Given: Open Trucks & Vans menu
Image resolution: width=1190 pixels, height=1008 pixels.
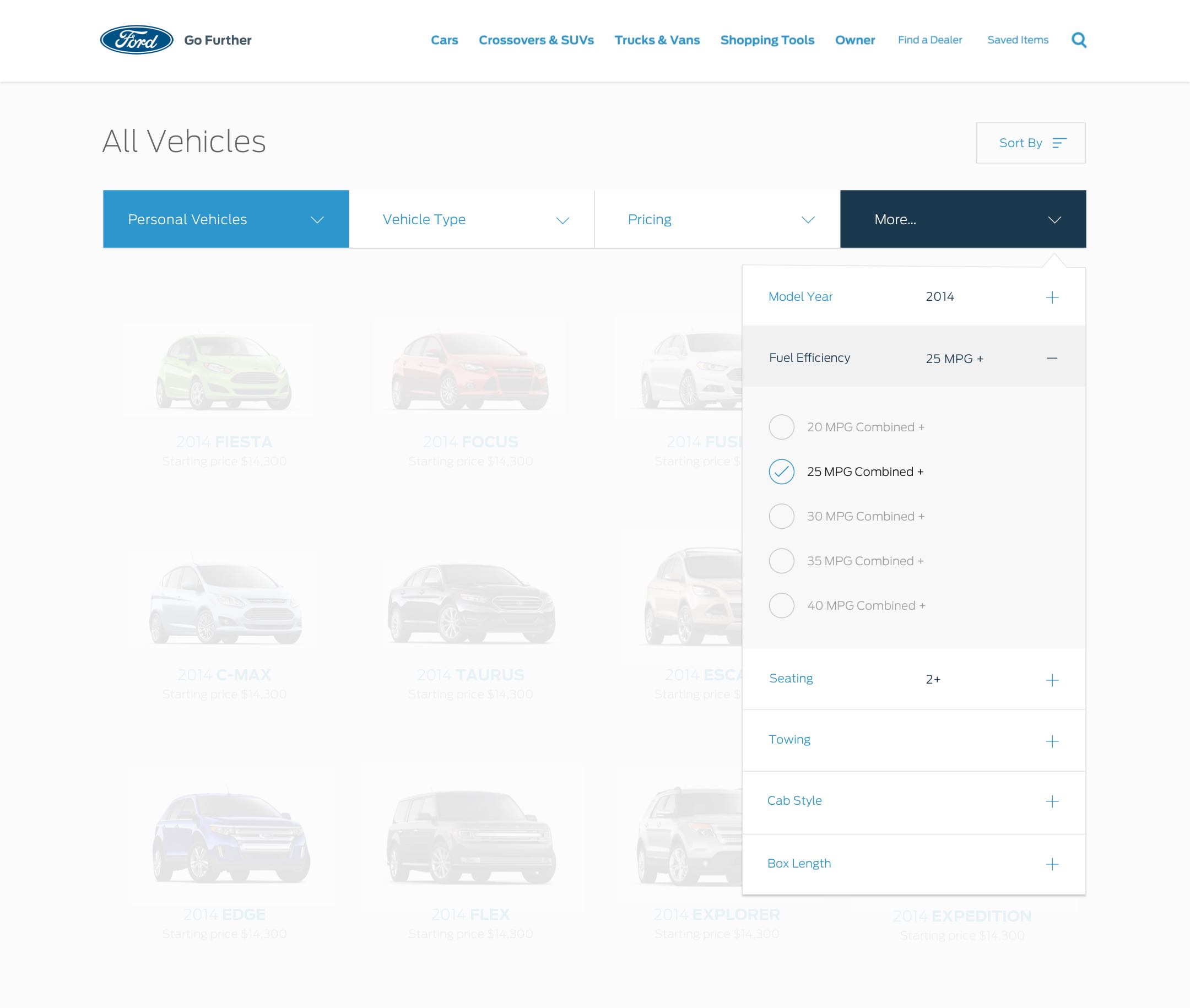Looking at the screenshot, I should (657, 40).
